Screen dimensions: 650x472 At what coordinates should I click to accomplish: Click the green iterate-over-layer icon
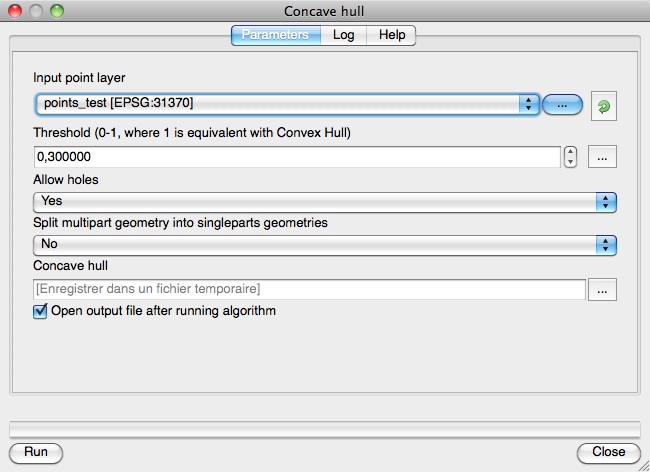(602, 104)
